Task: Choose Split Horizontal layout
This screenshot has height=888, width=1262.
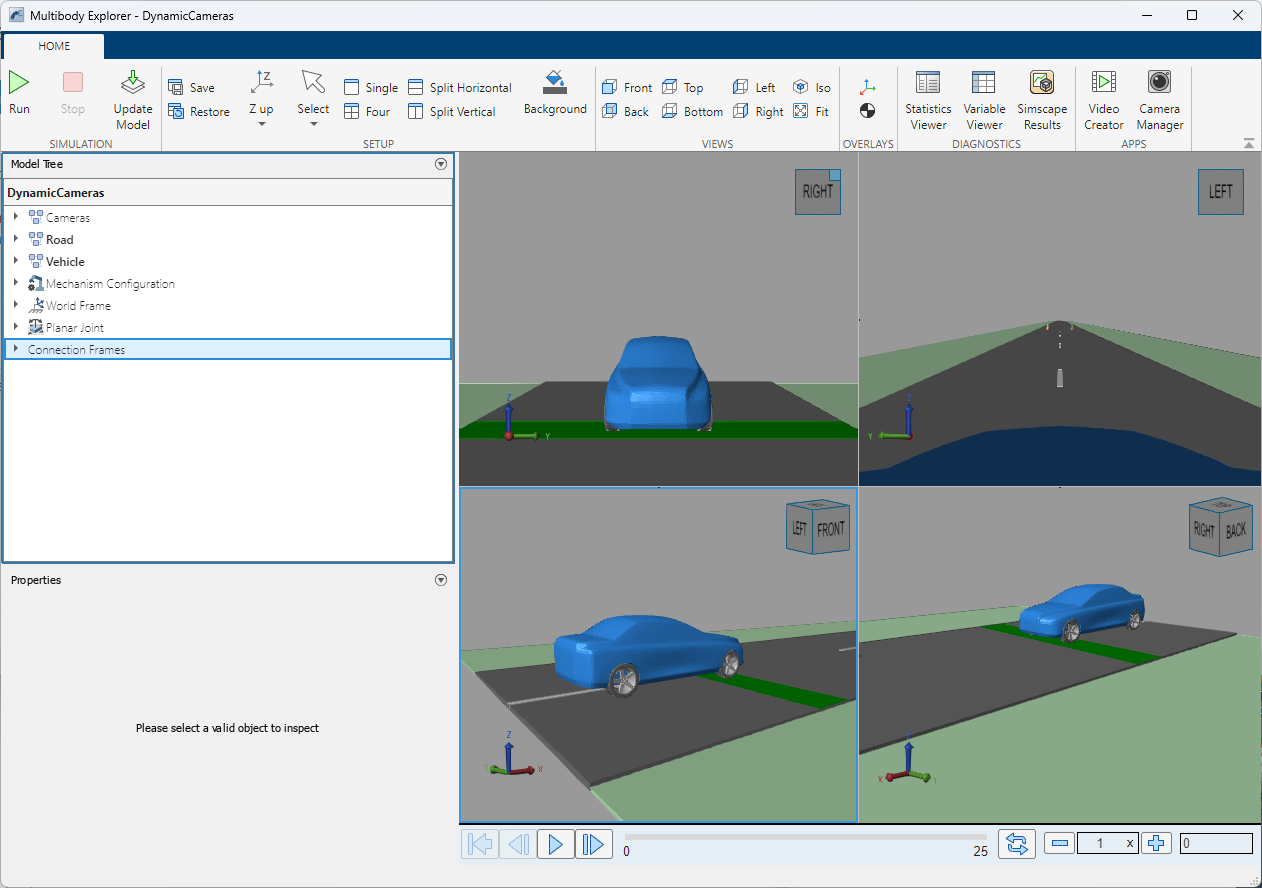Action: point(460,88)
